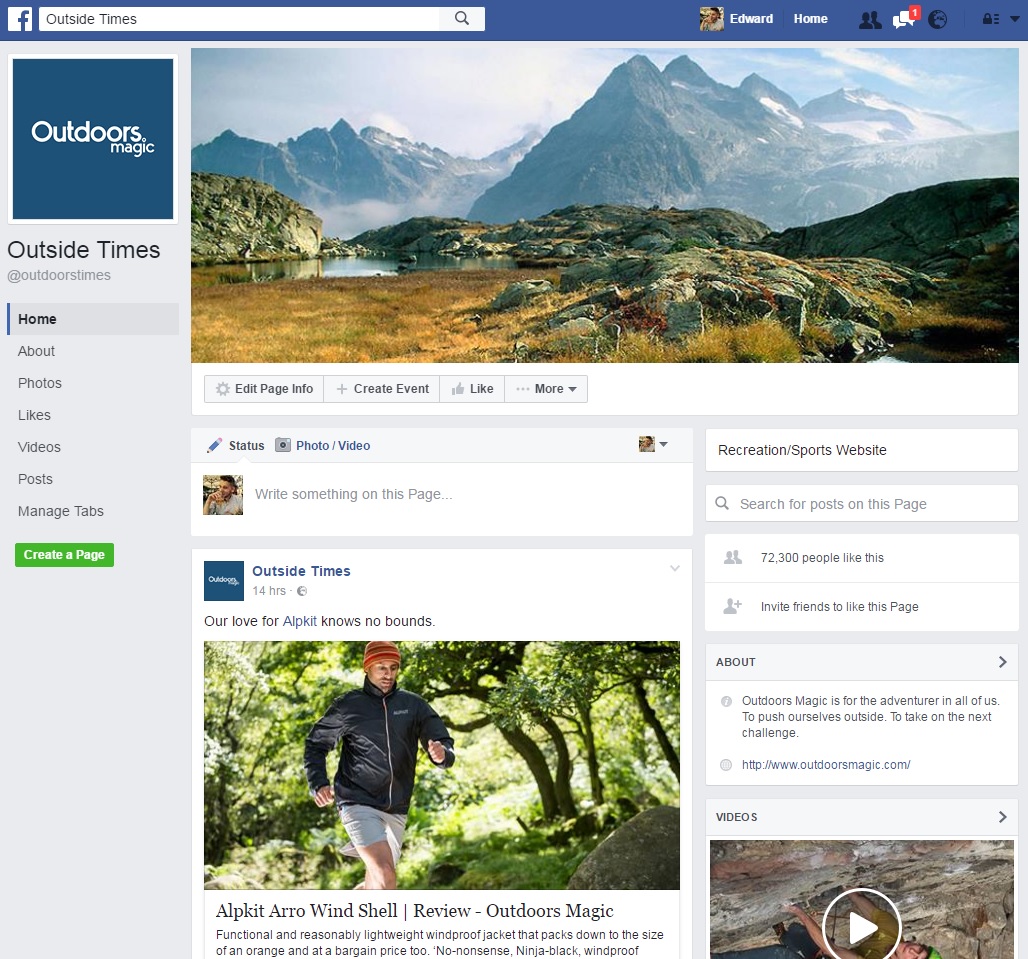Open the runner article image

point(442,765)
